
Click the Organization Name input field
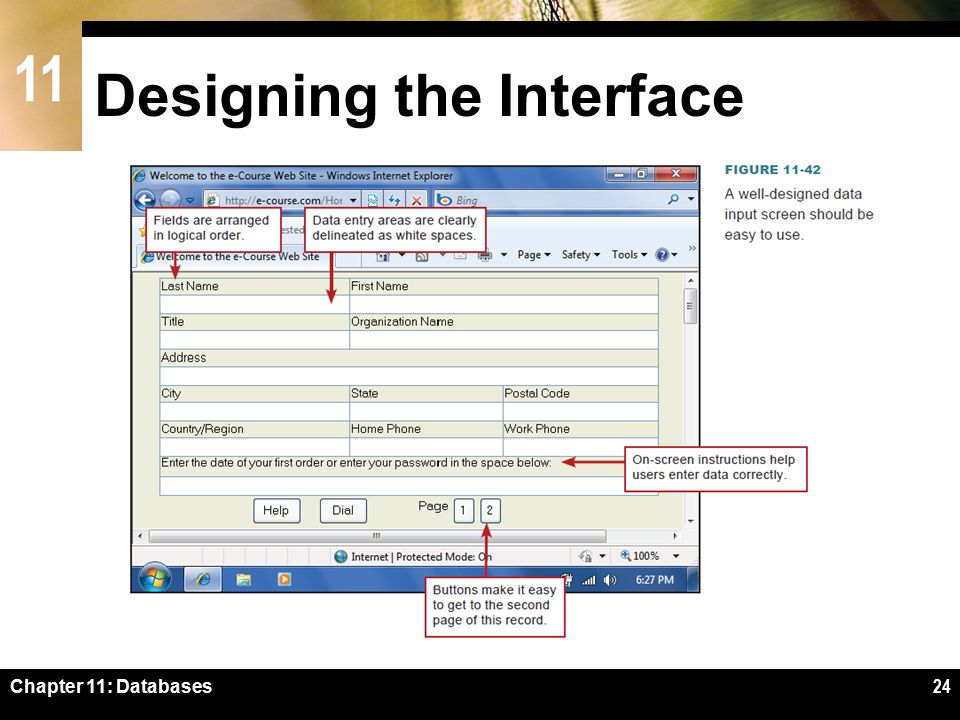coord(504,340)
